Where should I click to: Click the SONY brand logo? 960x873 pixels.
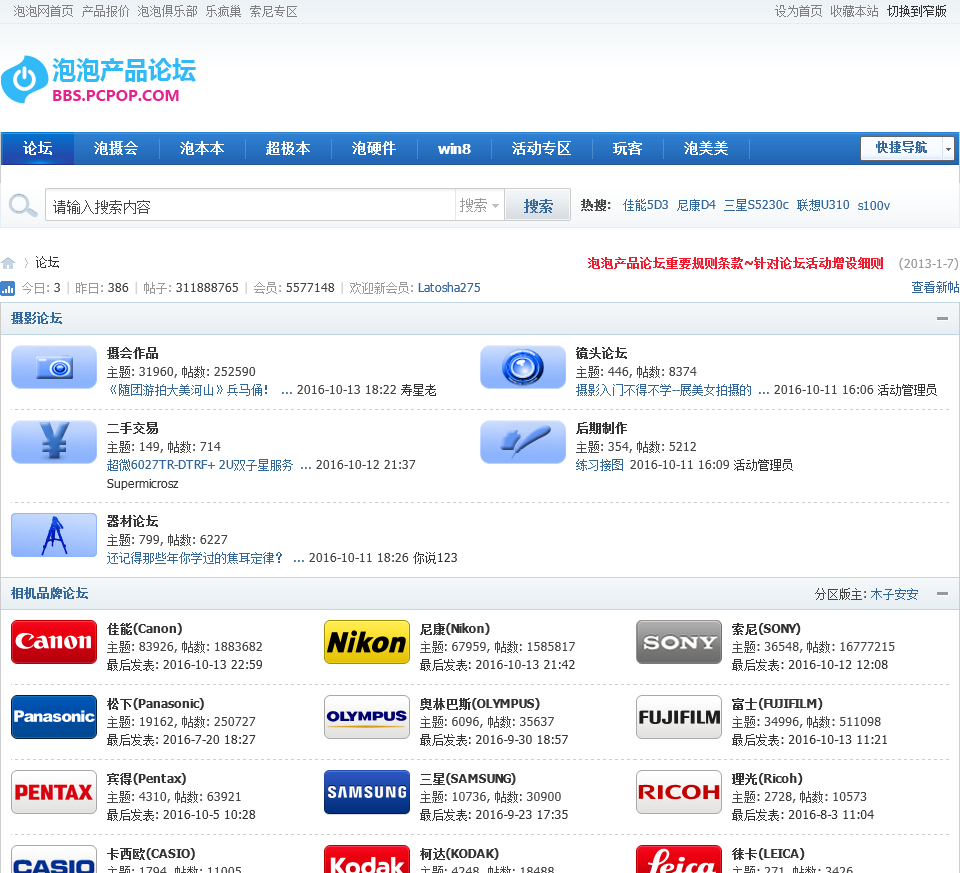pyautogui.click(x=679, y=642)
